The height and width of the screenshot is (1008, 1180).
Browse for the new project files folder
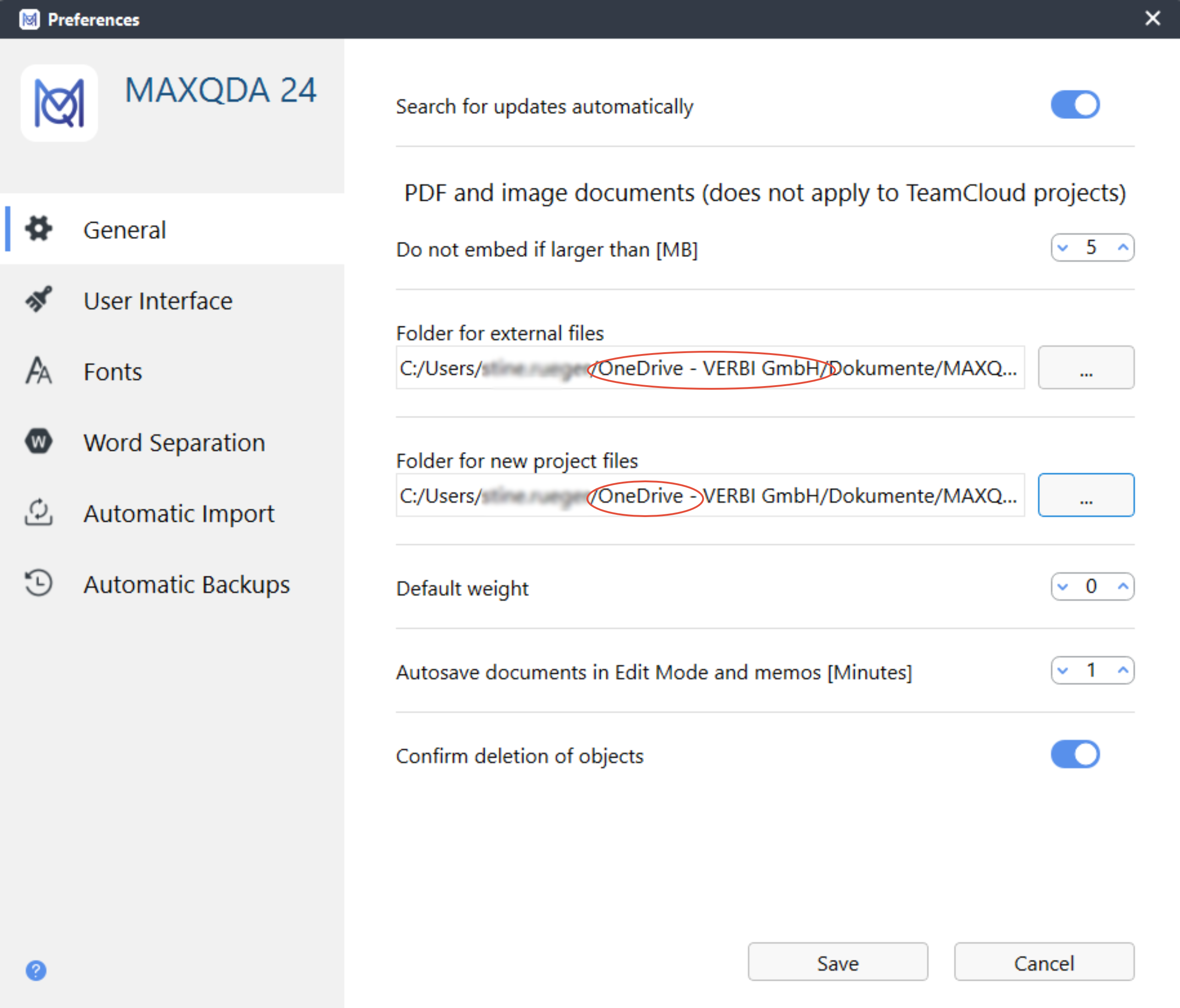(1086, 496)
